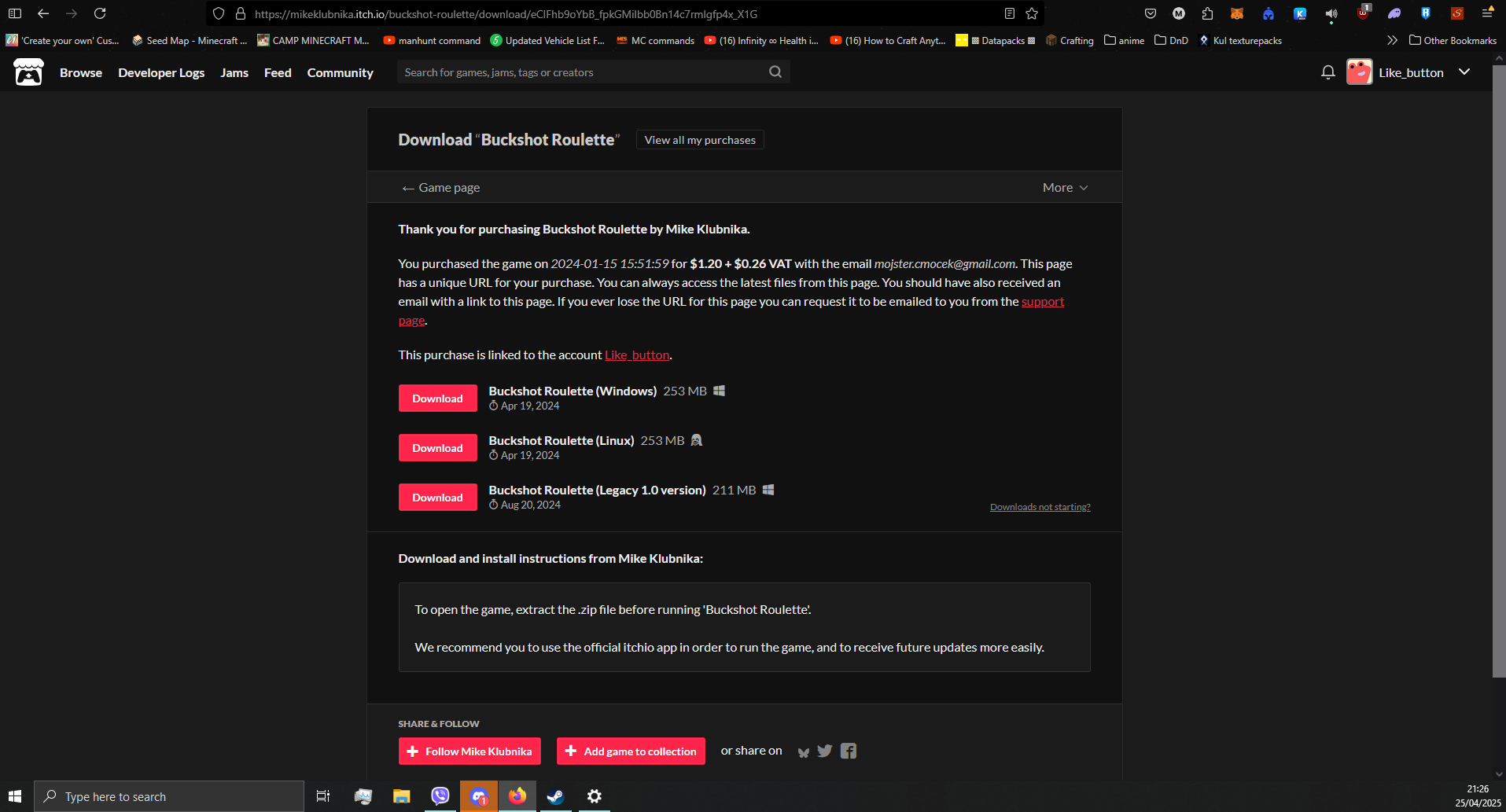Open Steam from the taskbar
This screenshot has width=1506, height=812.
click(555, 796)
